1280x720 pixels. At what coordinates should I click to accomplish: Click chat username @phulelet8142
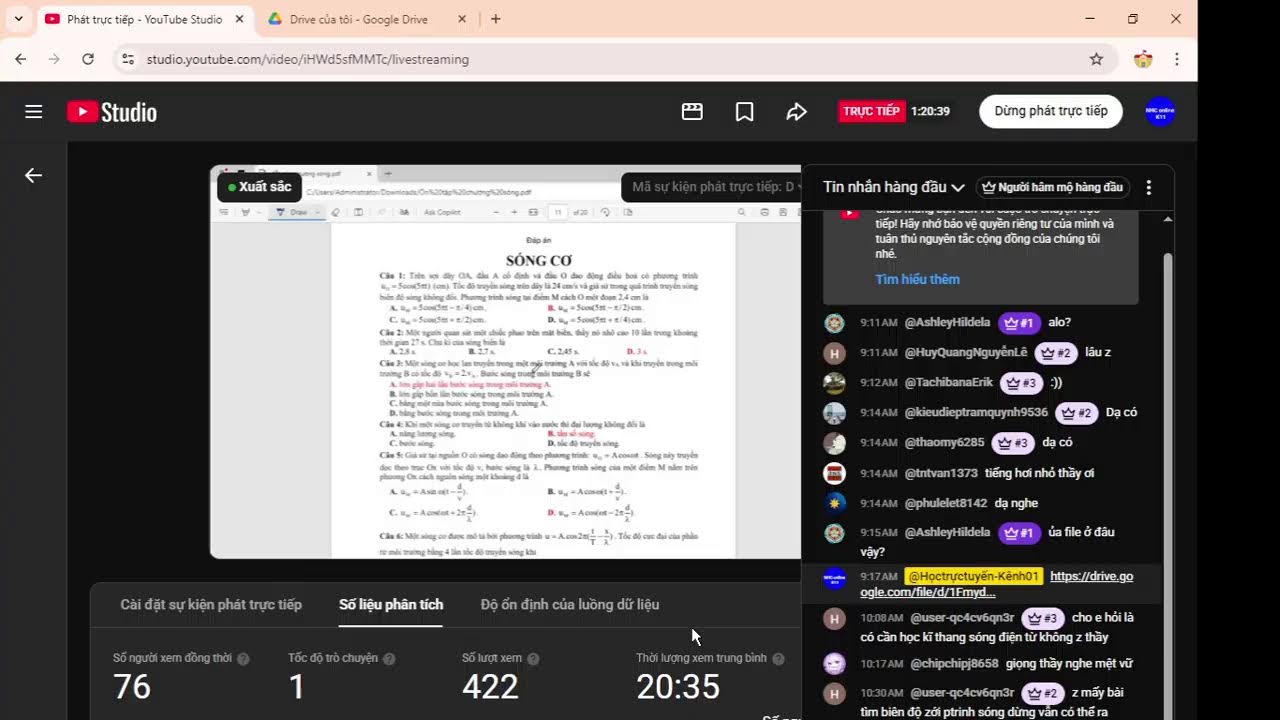tap(945, 503)
